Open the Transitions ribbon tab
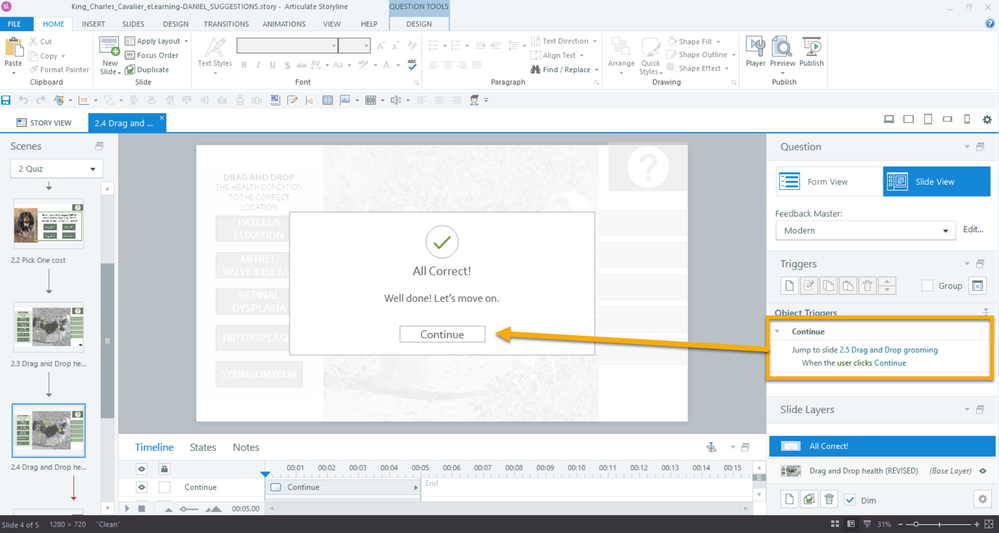This screenshot has height=533, width=999. pyautogui.click(x=226, y=23)
